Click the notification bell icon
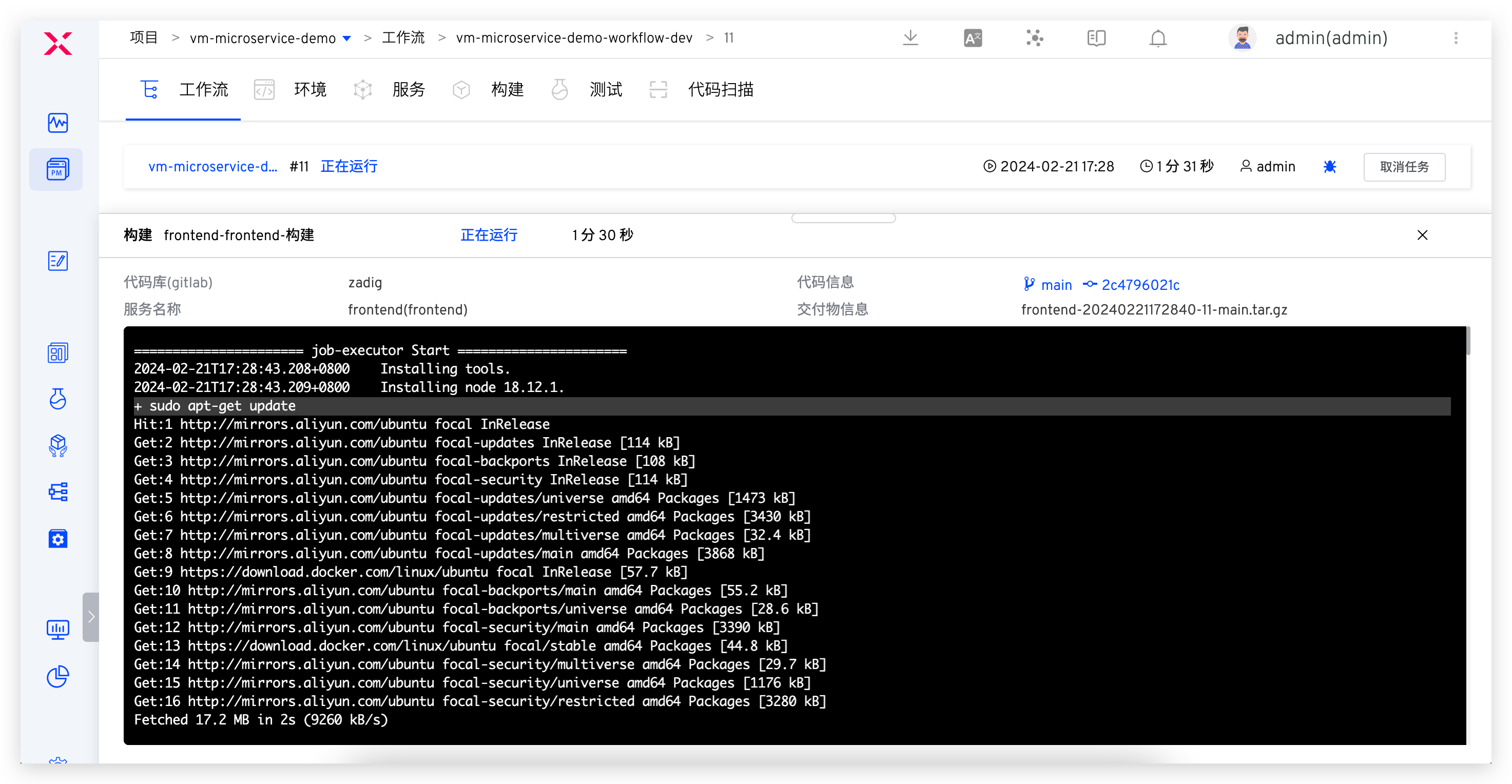The width and height of the screenshot is (1512, 784). click(x=1157, y=38)
